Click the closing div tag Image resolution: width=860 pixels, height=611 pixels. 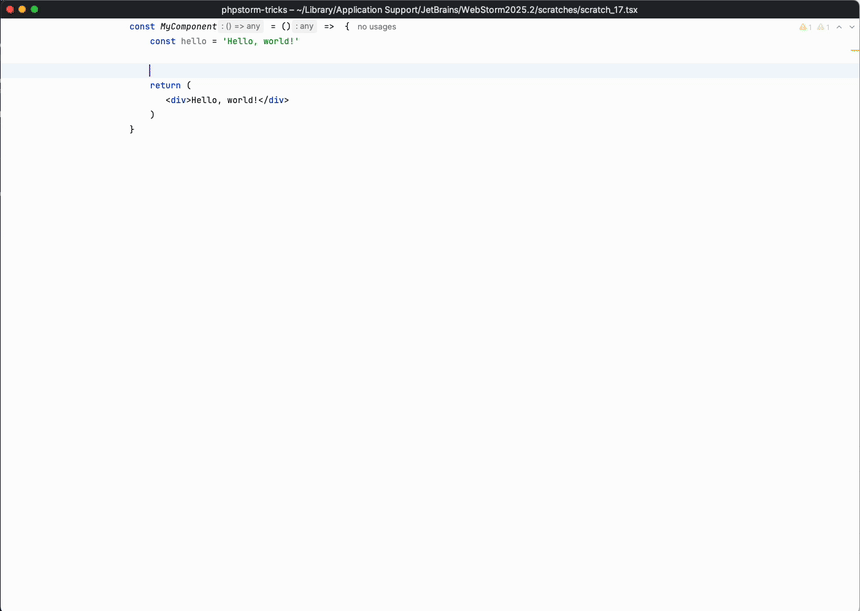click(273, 100)
